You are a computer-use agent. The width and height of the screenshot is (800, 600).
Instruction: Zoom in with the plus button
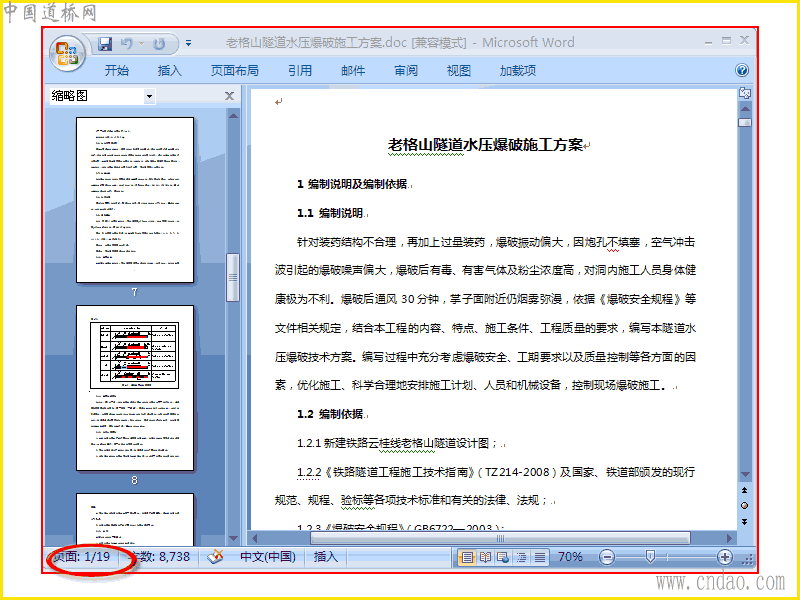pos(724,557)
